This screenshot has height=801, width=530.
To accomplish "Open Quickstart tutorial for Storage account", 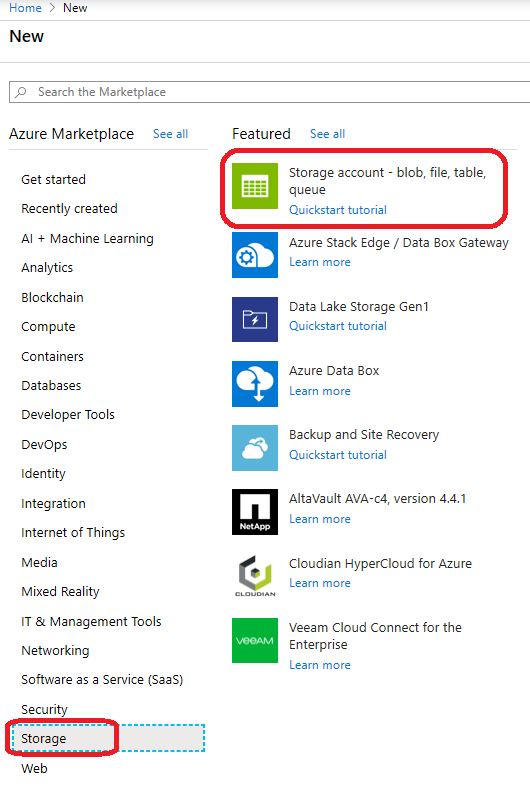I will (x=338, y=210).
